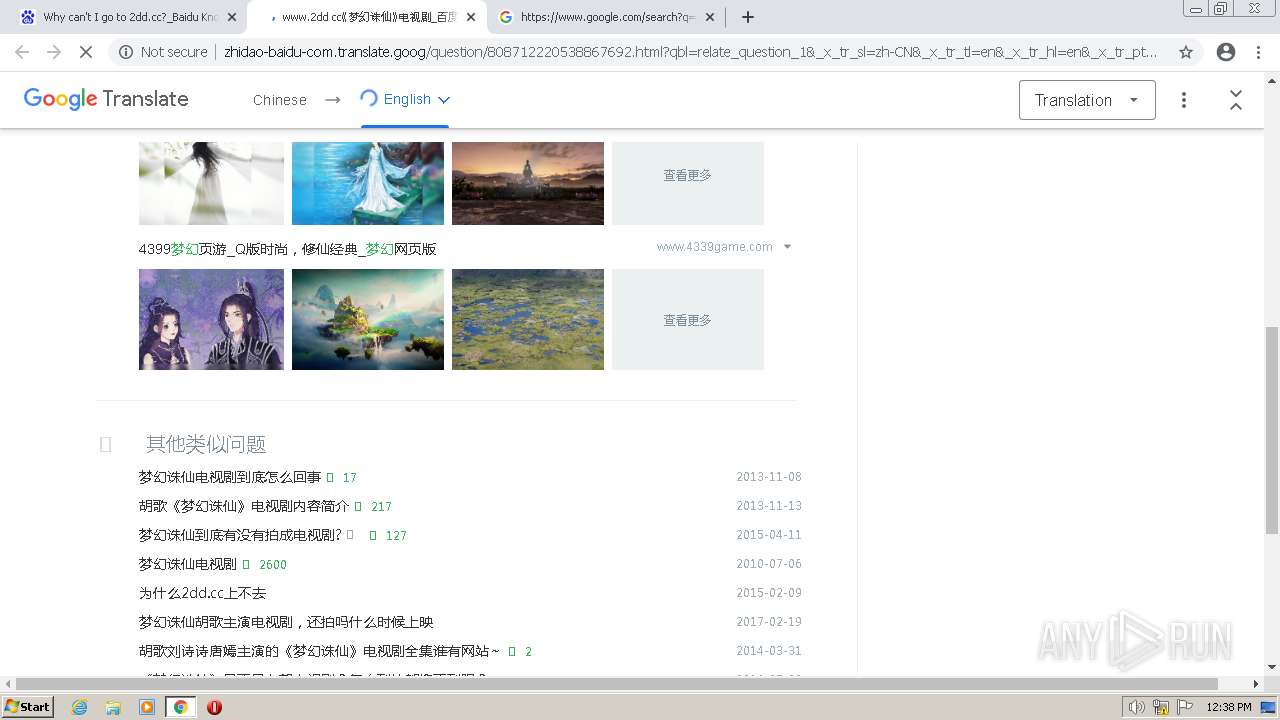Image resolution: width=1280 pixels, height=720 pixels.
Task: Go back to previous page
Action: (22, 52)
